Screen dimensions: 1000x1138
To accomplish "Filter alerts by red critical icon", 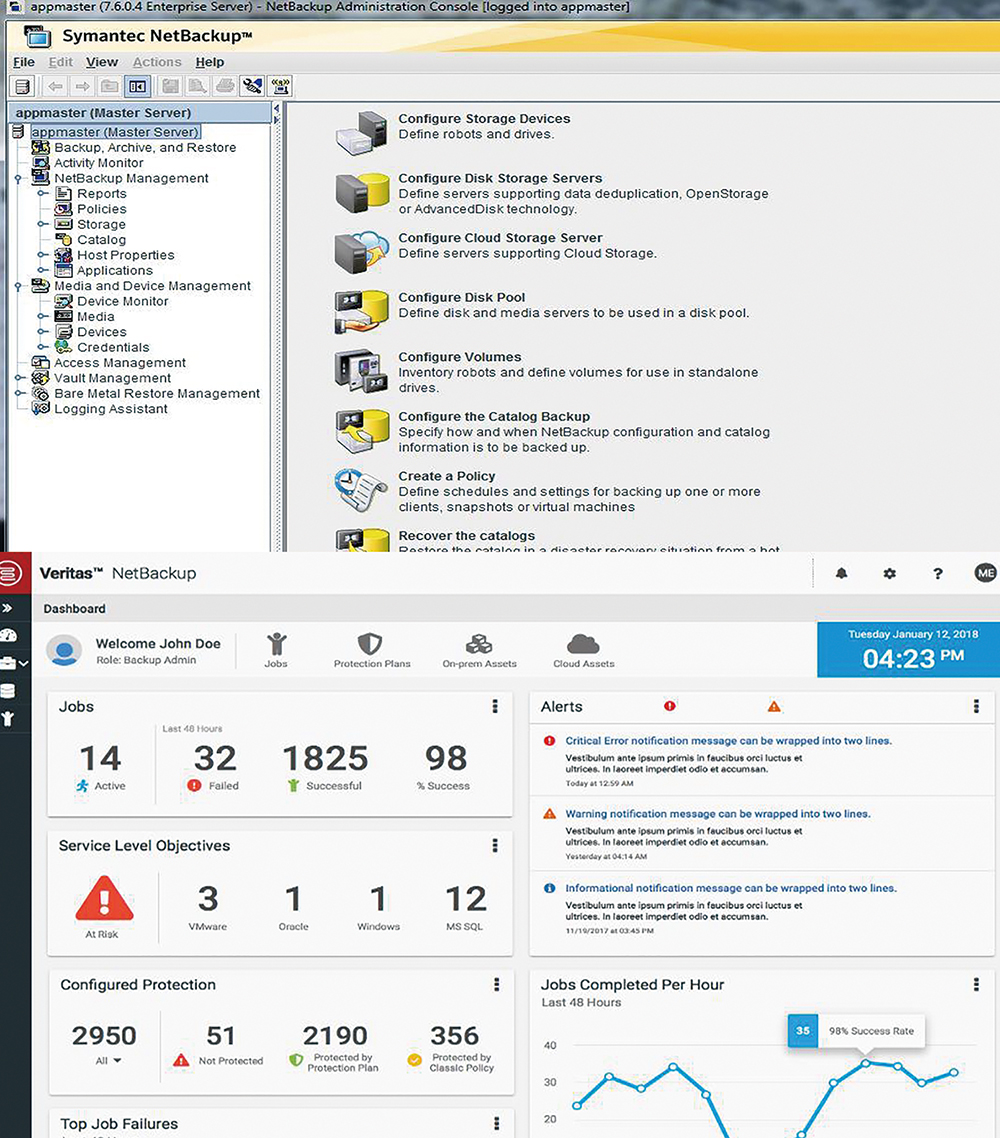I will coord(670,705).
